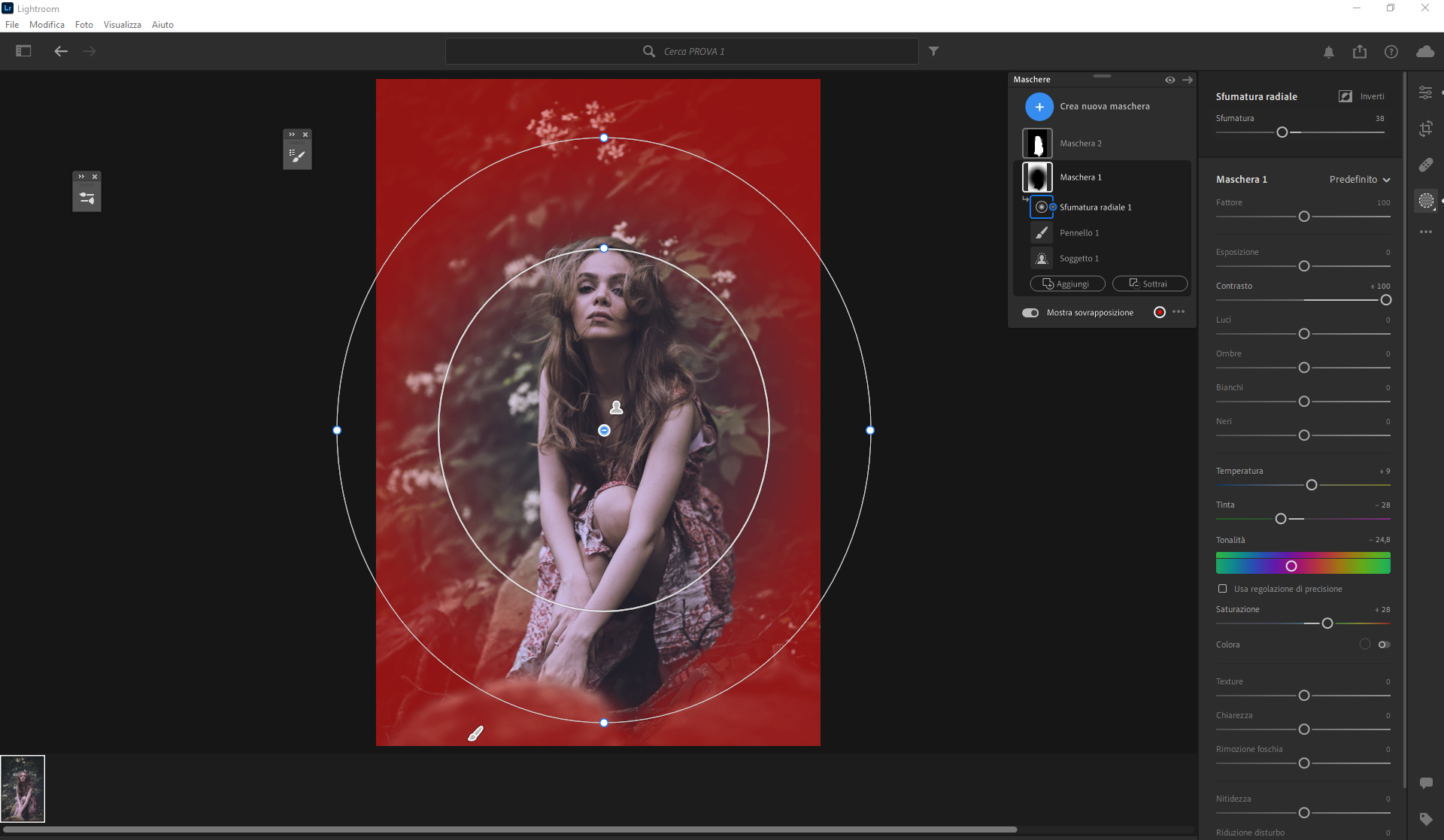The width and height of the screenshot is (1444, 840).
Task: Click the cloud sync status icon
Action: [x=1424, y=52]
